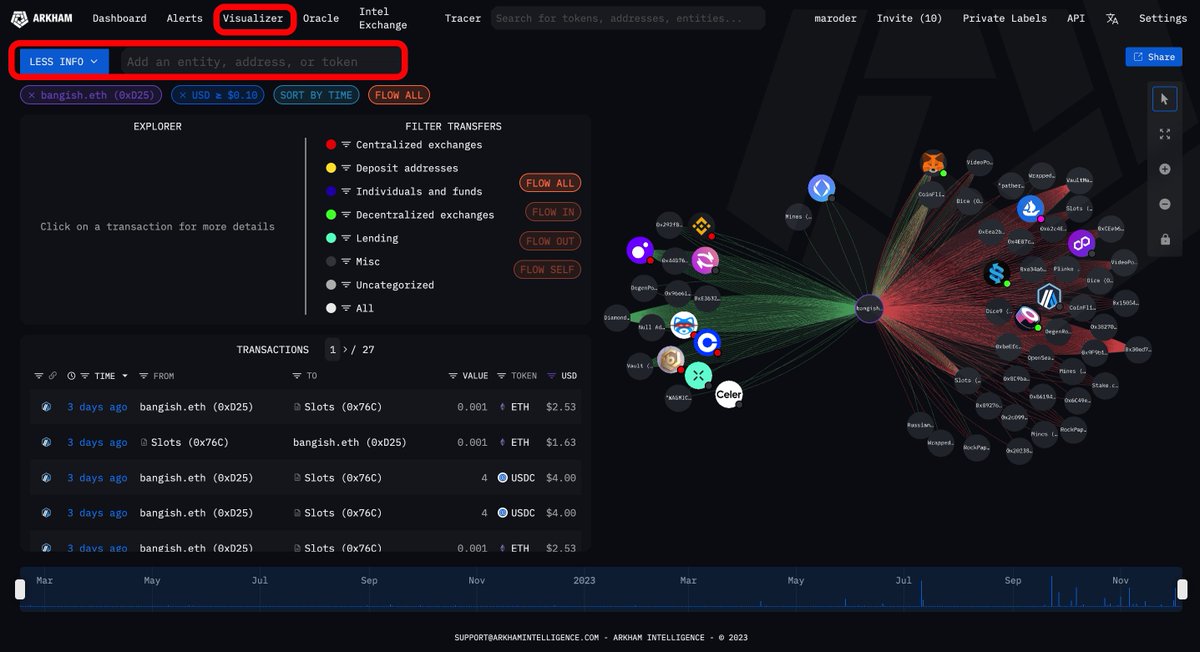
Task: Go to next transactions page with the arrow
Action: 345,350
